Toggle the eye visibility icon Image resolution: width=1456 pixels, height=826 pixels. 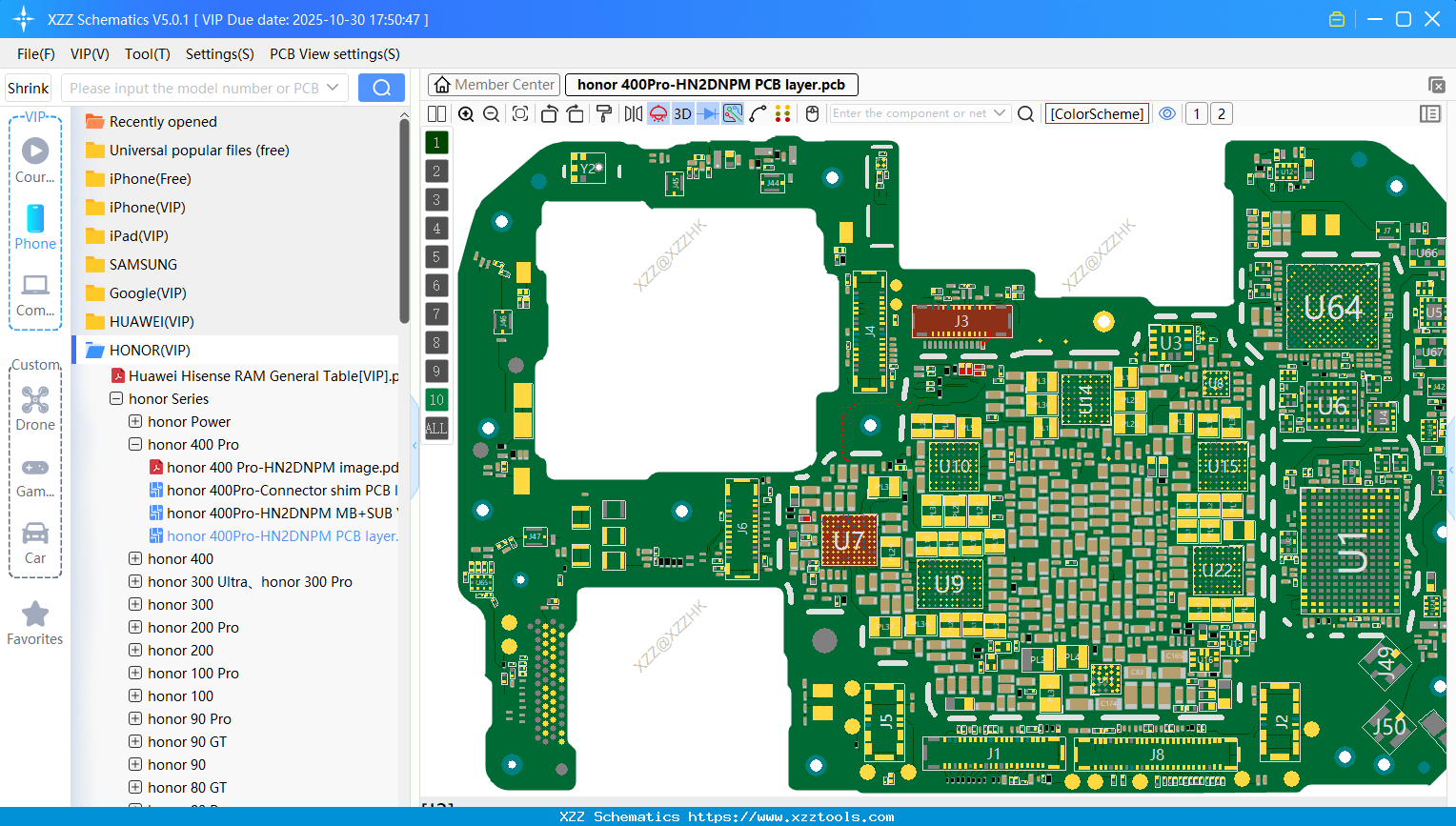pyautogui.click(x=1167, y=113)
